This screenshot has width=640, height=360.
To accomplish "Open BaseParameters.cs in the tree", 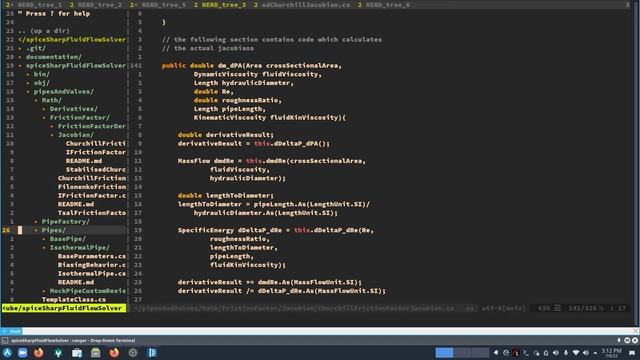I will 92,256.
